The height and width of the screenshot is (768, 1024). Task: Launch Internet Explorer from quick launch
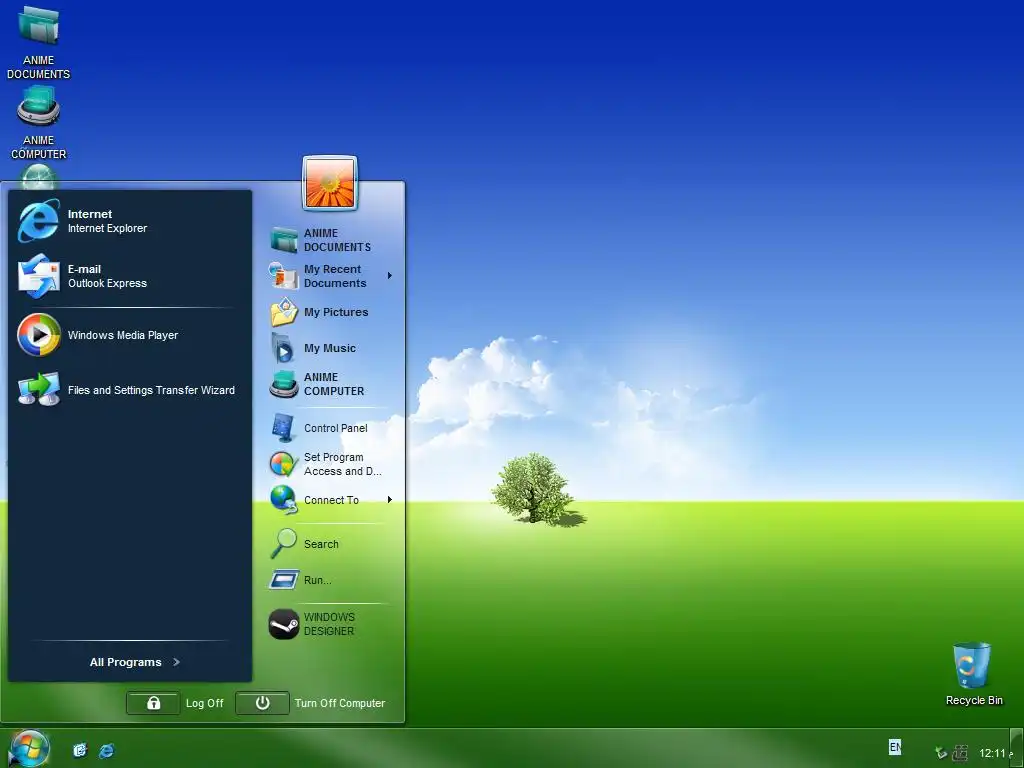pos(106,750)
